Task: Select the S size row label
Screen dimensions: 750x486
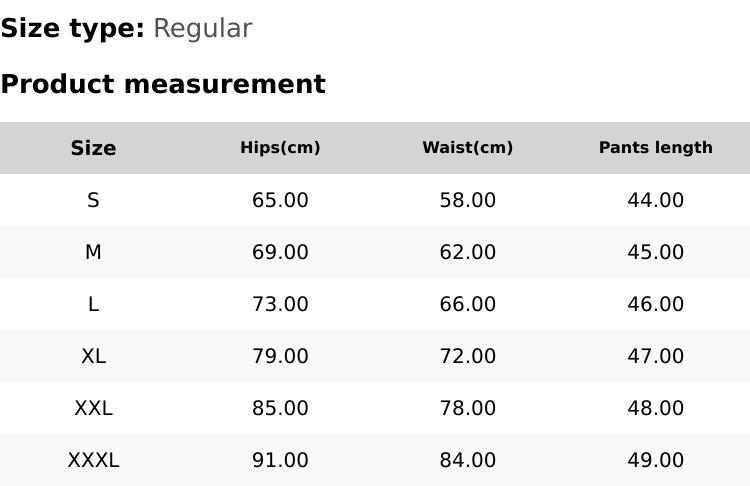Action: click(93, 200)
